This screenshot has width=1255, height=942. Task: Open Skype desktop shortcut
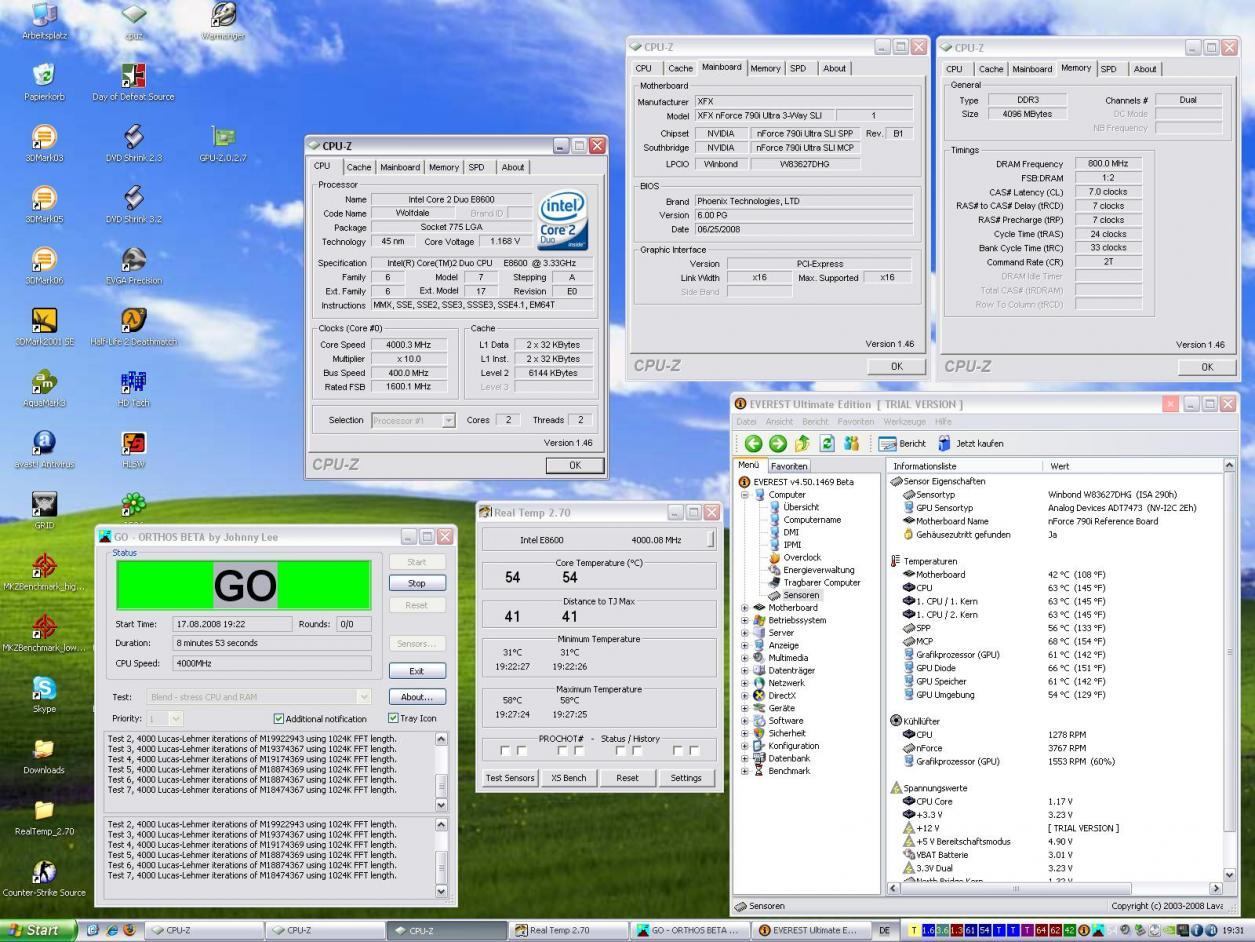(44, 694)
